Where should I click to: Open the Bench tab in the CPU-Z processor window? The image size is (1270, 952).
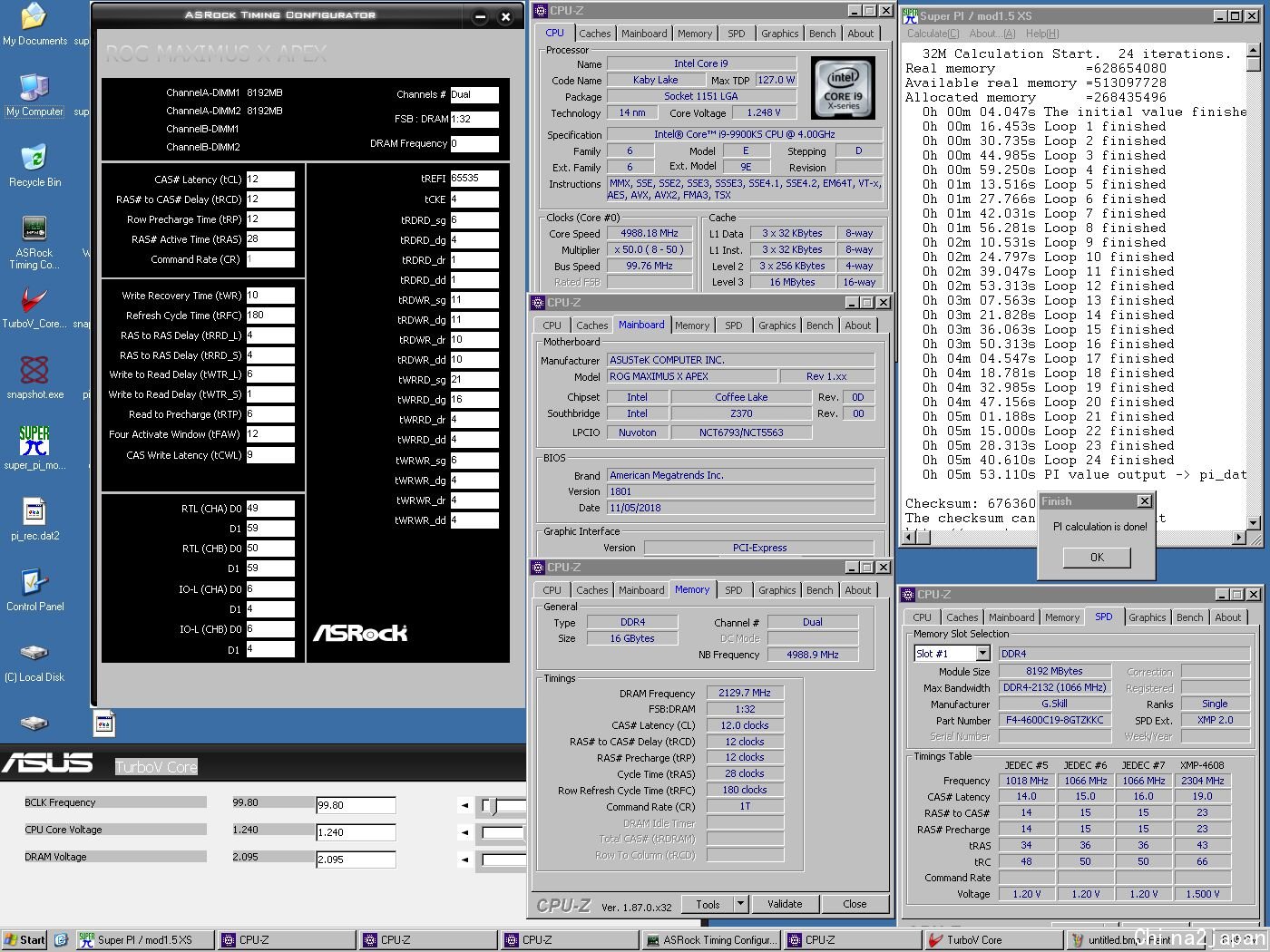pos(823,34)
